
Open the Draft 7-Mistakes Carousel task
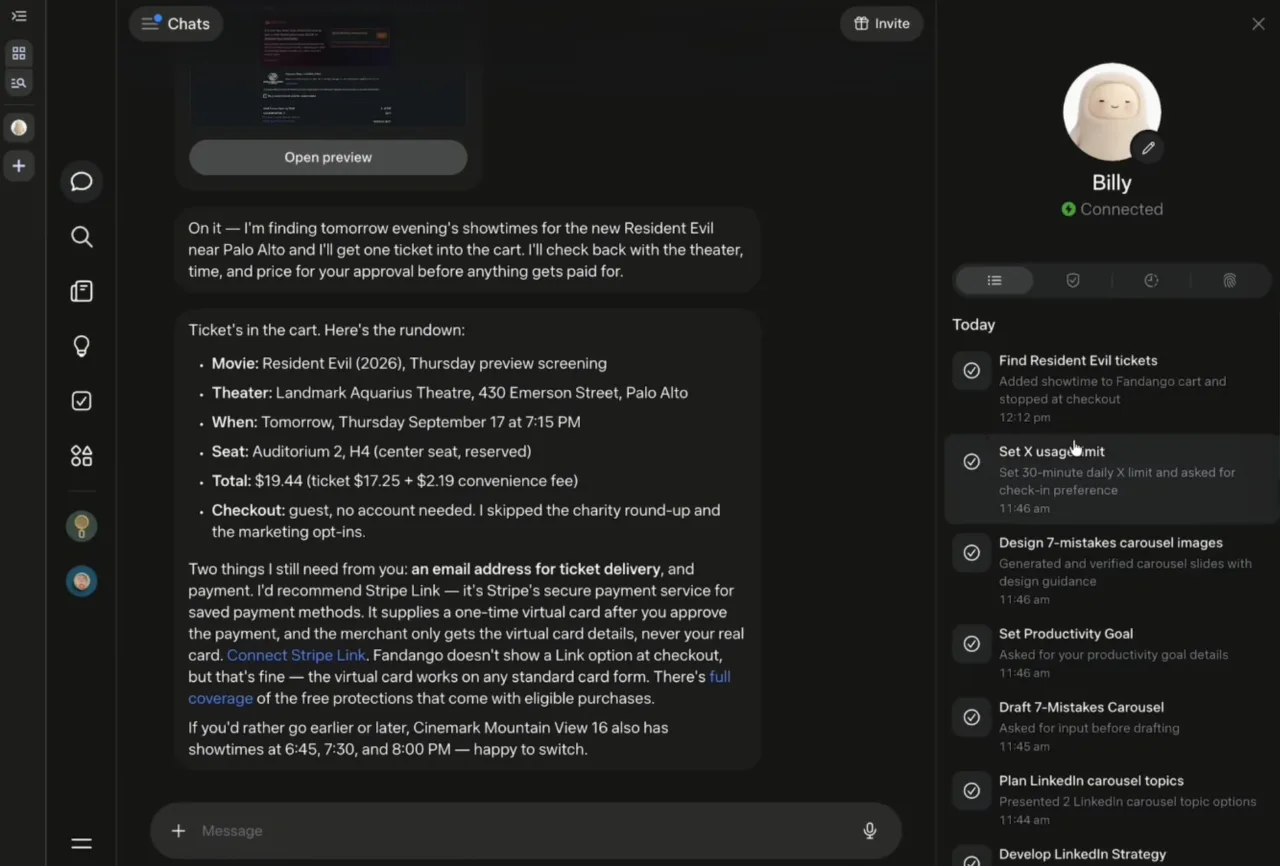pyautogui.click(x=1111, y=726)
